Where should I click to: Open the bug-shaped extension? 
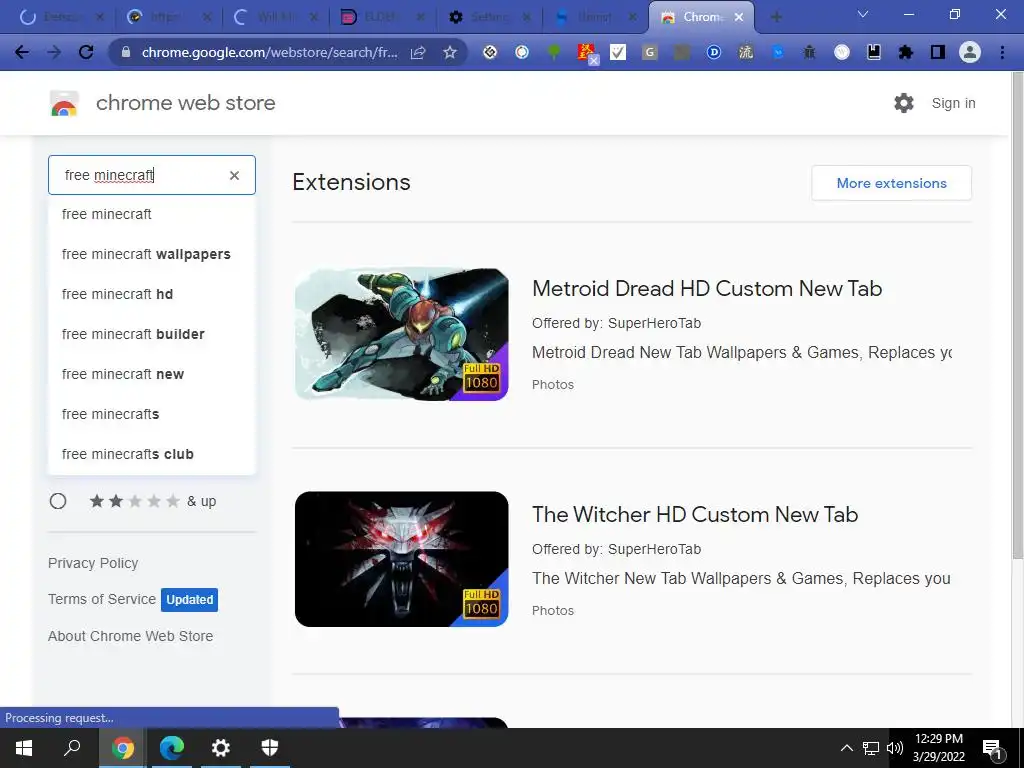(809, 52)
